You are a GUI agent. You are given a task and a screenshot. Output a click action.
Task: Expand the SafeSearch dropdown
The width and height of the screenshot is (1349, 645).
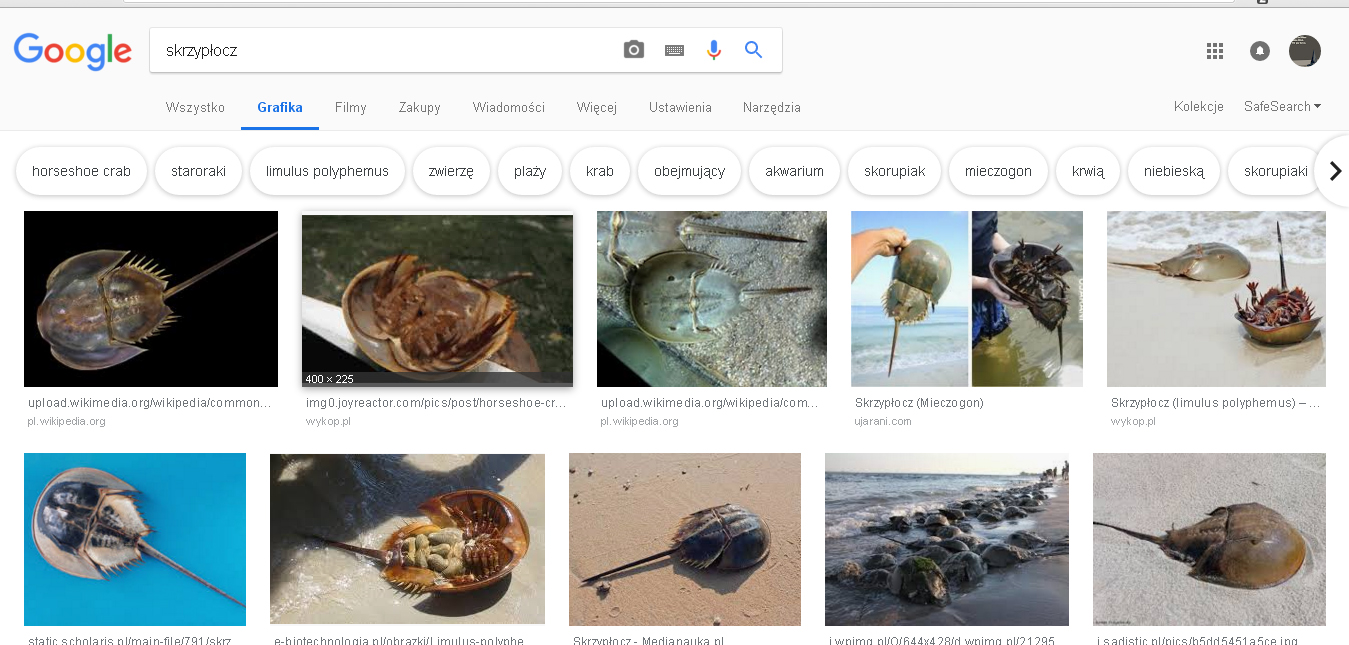pos(1282,107)
